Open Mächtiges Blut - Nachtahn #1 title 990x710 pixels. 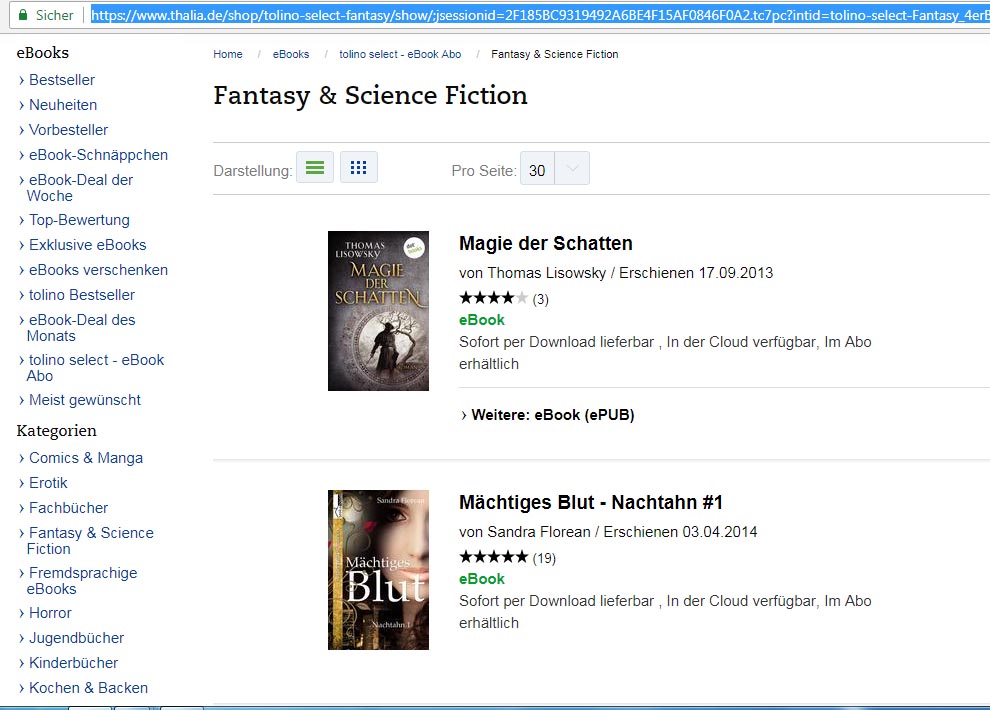590,502
